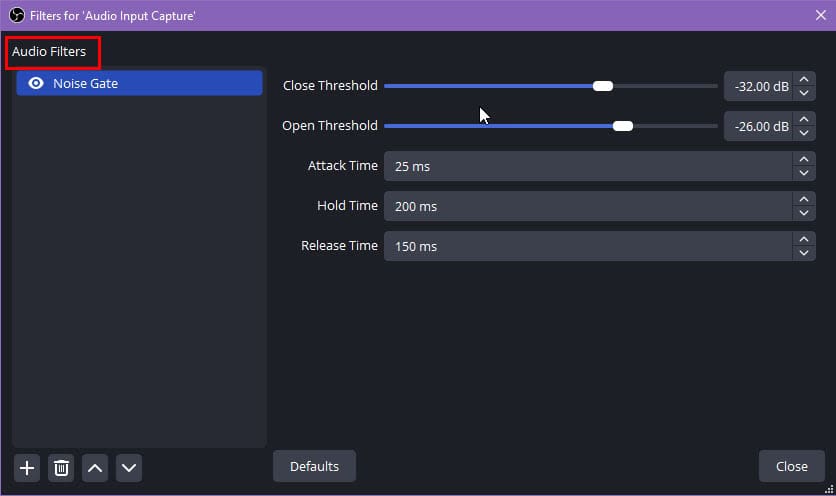This screenshot has height=496, width=836.
Task: Click the Open Threshold -26.00 dB field
Action: [x=758, y=126]
